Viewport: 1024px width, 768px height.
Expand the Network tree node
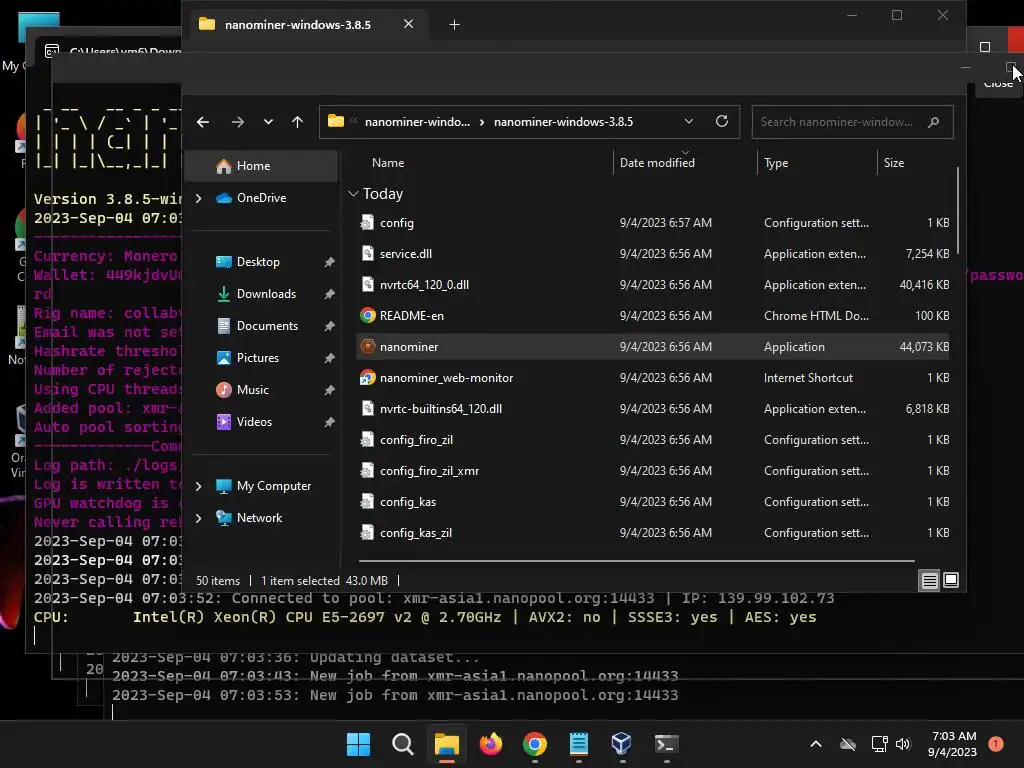[199, 518]
